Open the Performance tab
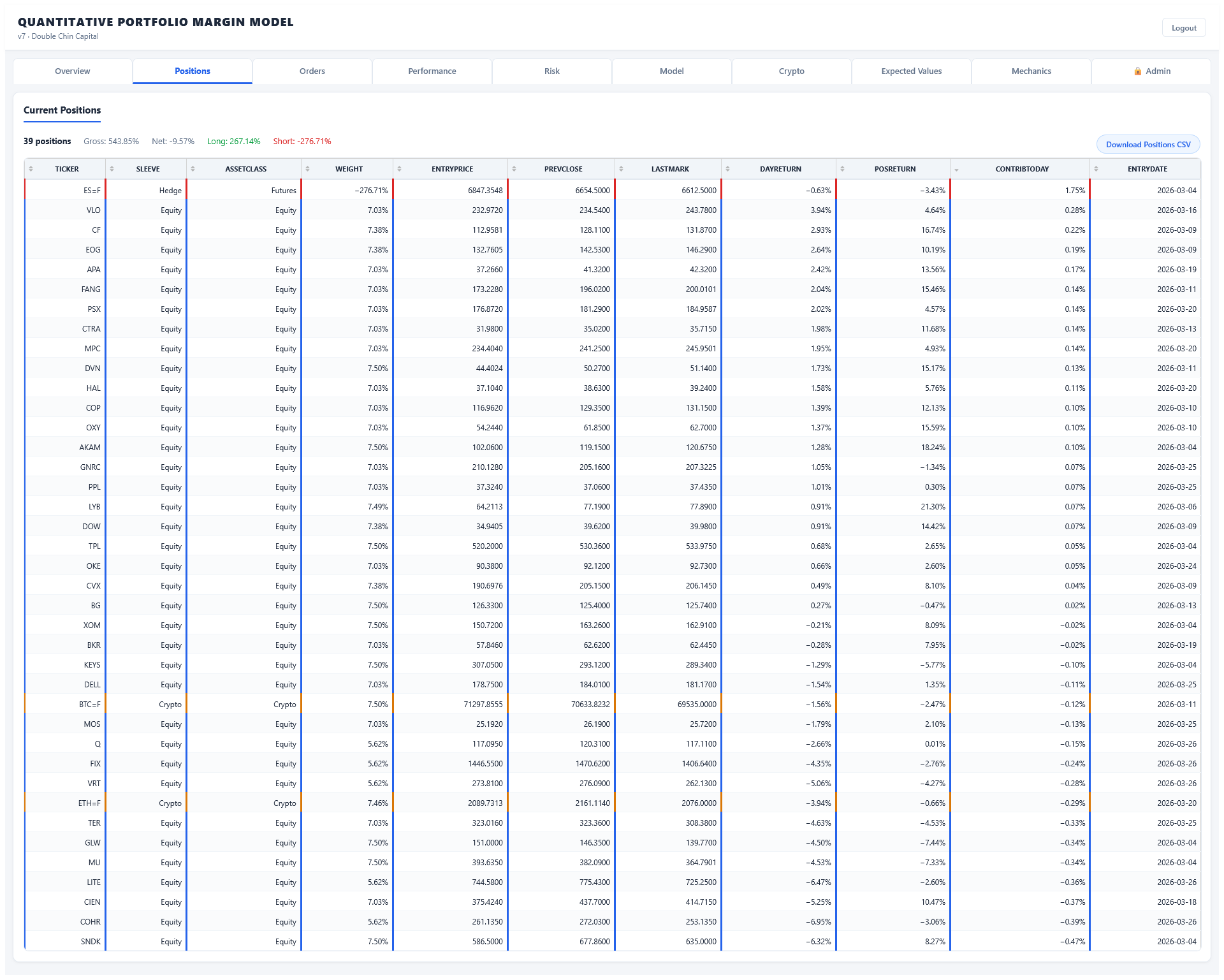This screenshot has height=980, width=1224. (432, 71)
